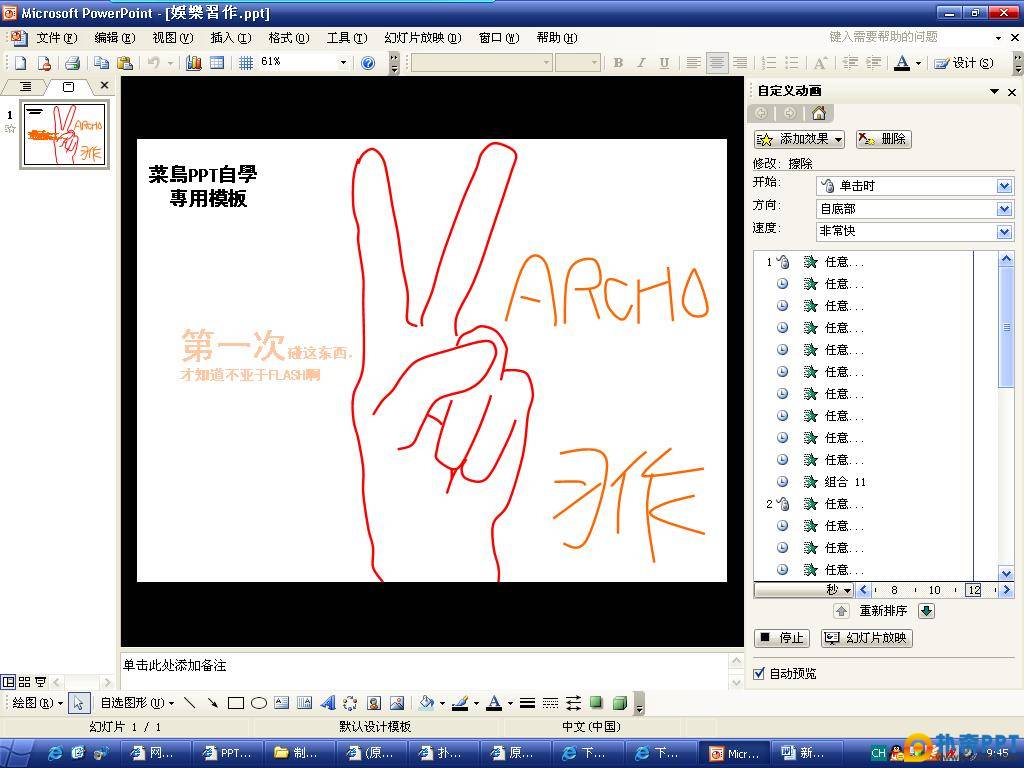Click the 设计(S) button

[x=964, y=63]
